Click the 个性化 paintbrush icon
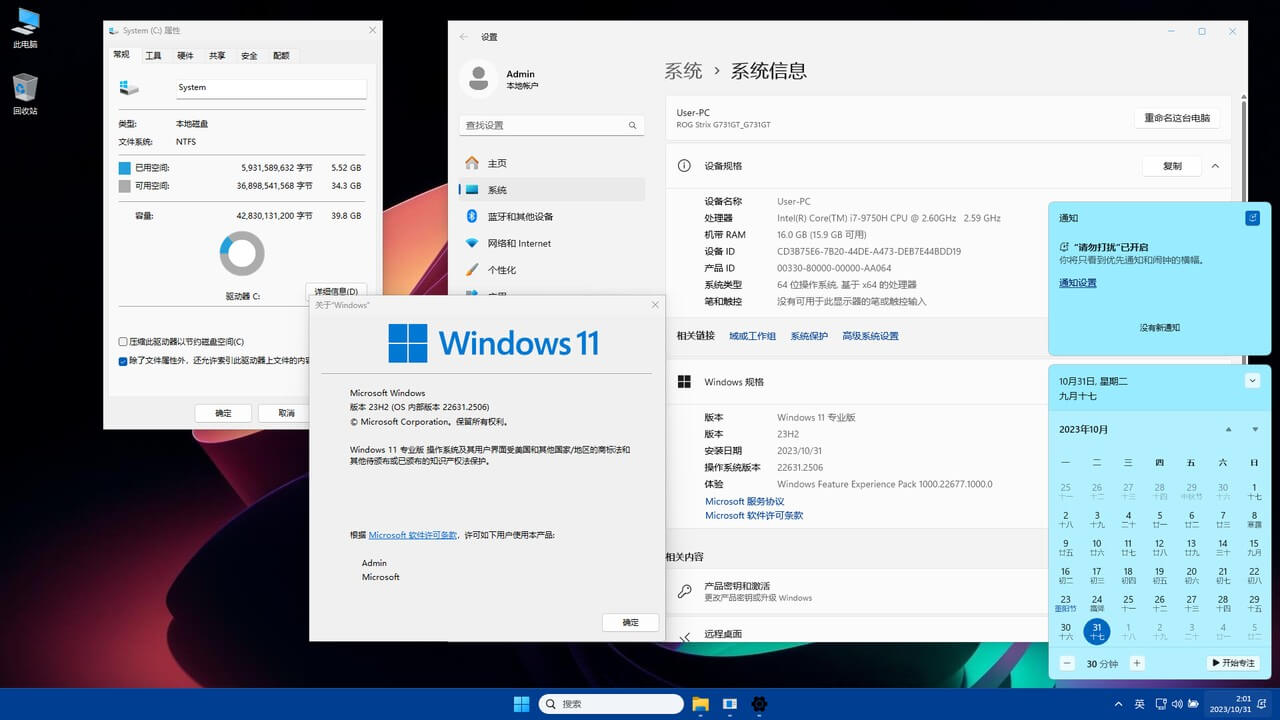1280x720 pixels. [x=472, y=270]
